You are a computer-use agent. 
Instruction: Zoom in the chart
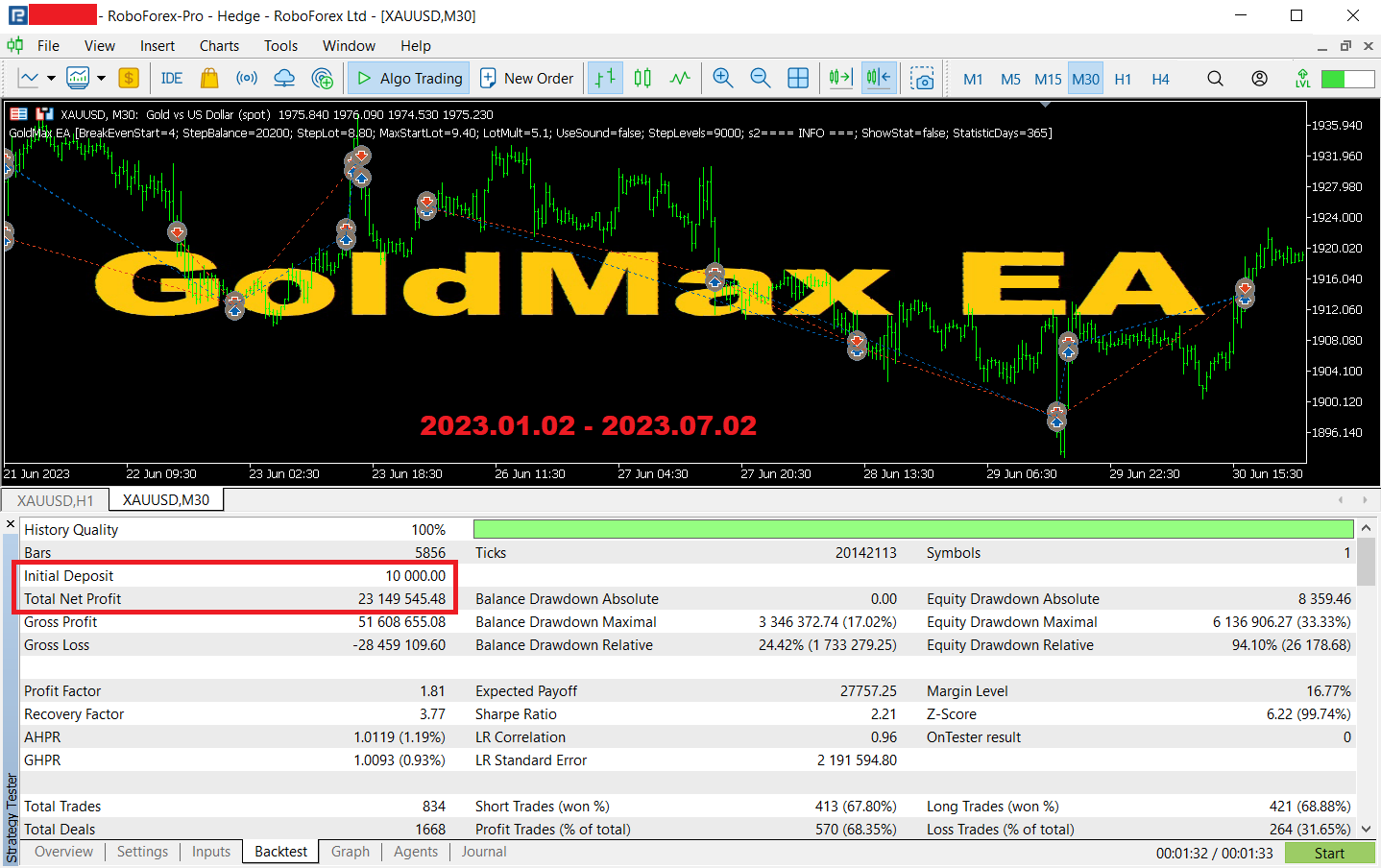[723, 79]
